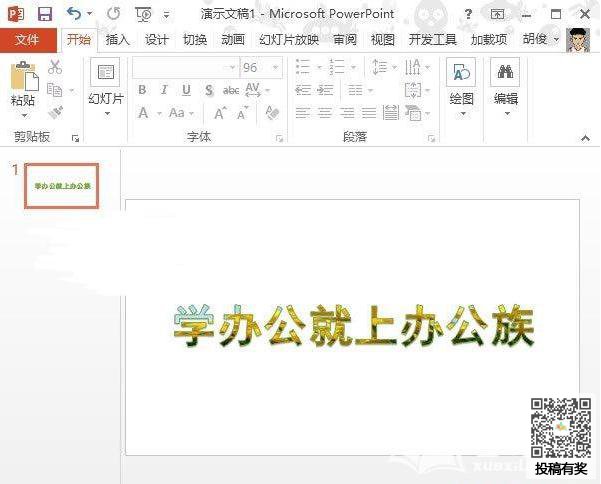Open the 编辑 editing group button
The height and width of the screenshot is (484, 601).
click(x=506, y=88)
